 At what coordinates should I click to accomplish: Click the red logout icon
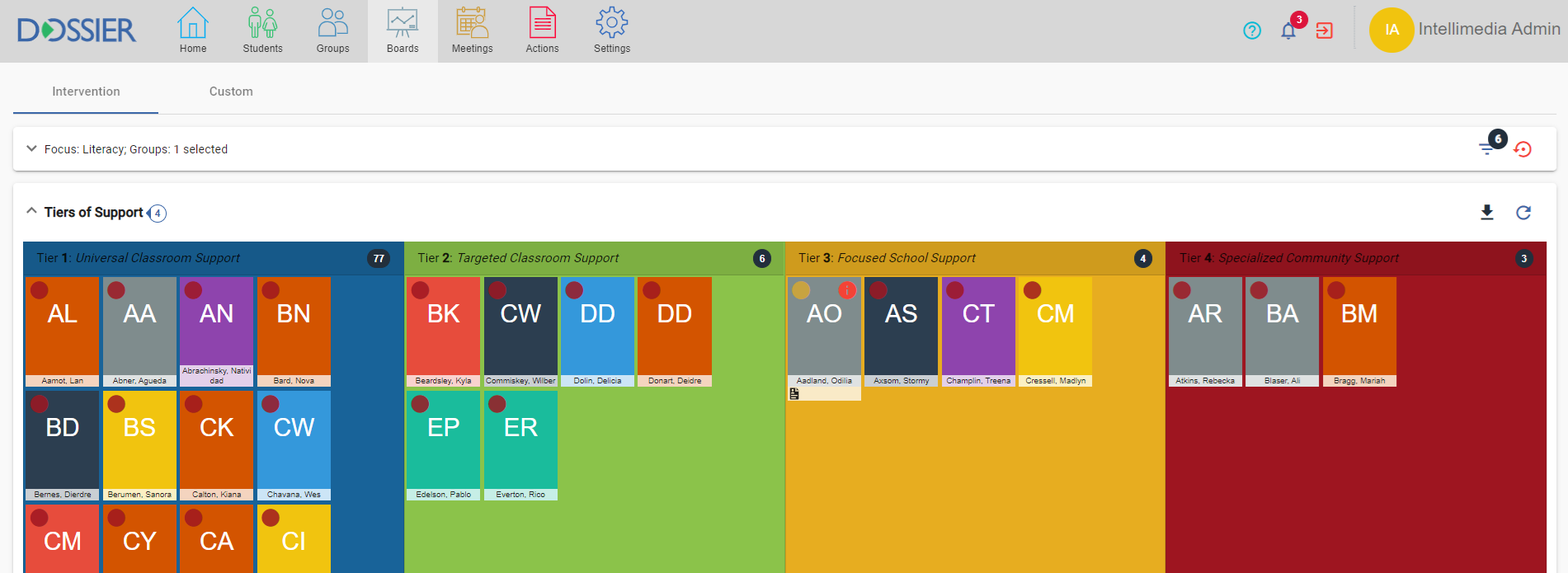[x=1325, y=31]
